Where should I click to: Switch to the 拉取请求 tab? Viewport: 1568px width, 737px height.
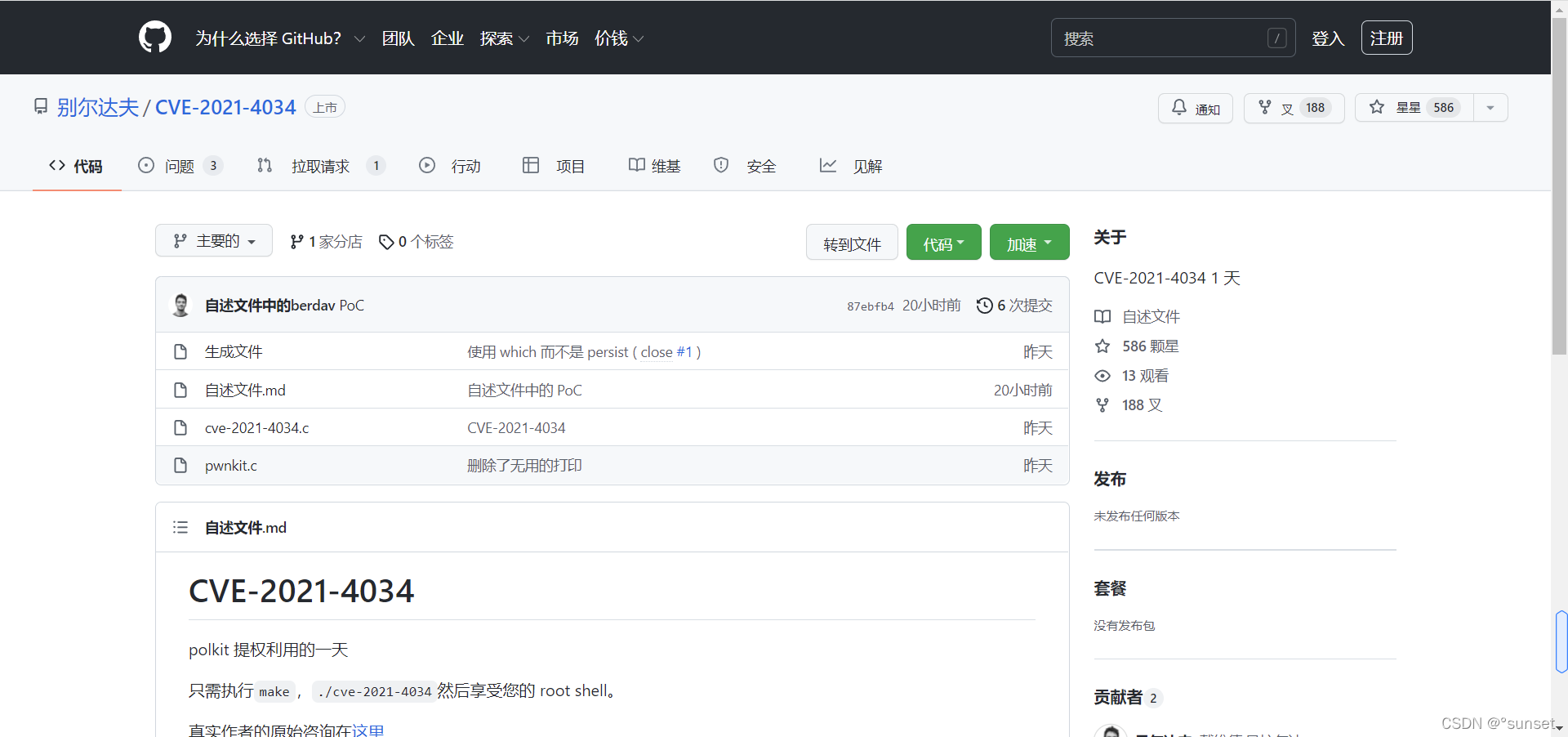pos(320,166)
